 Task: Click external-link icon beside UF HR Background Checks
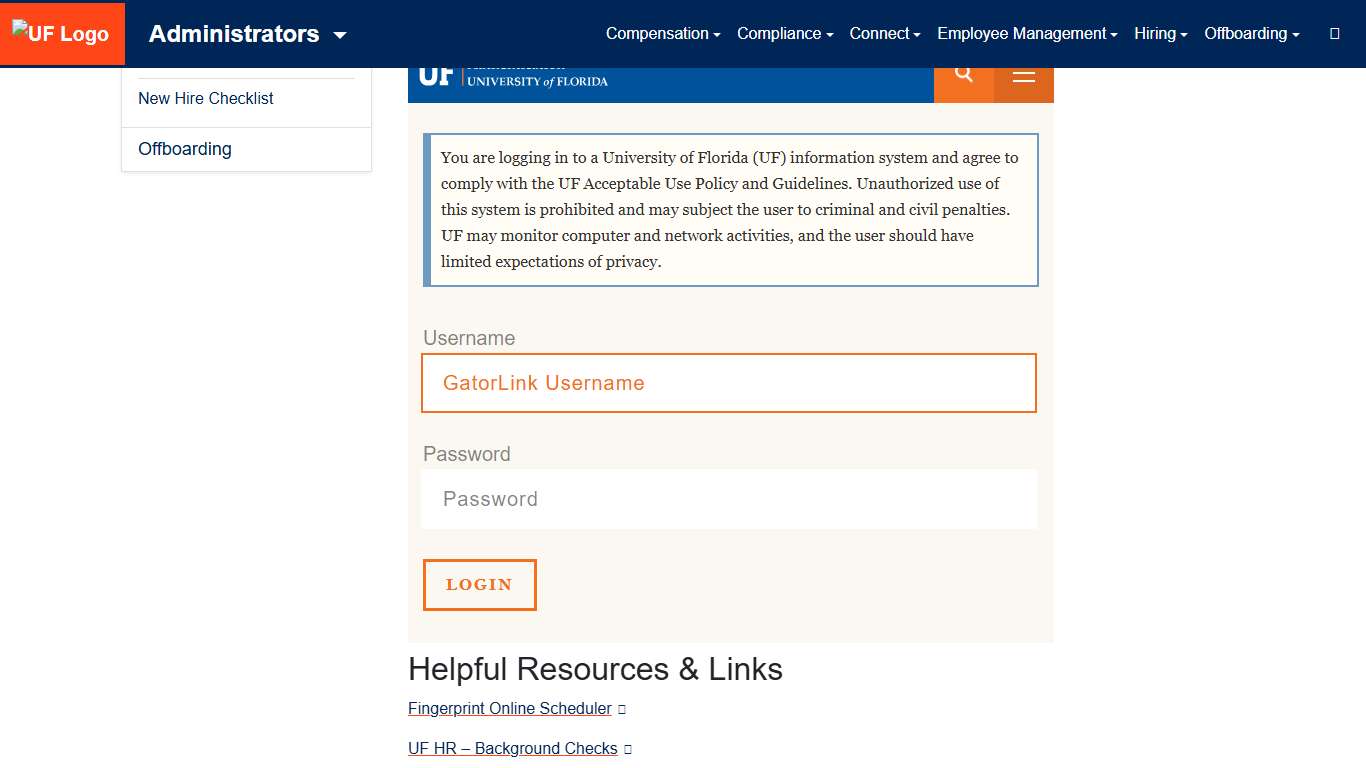628,749
